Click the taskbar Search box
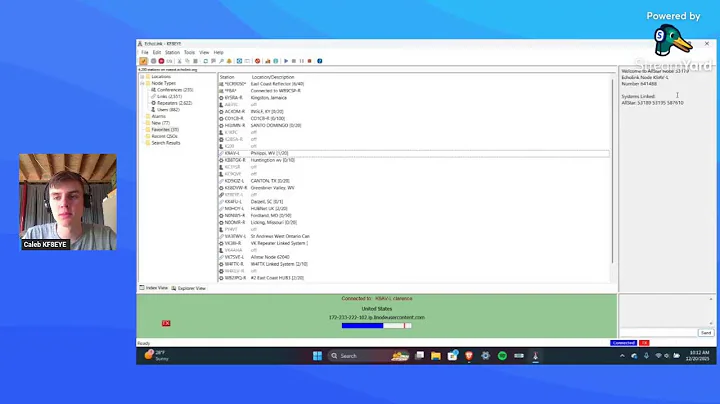Image resolution: width=720 pixels, height=404 pixels. [x=368, y=356]
